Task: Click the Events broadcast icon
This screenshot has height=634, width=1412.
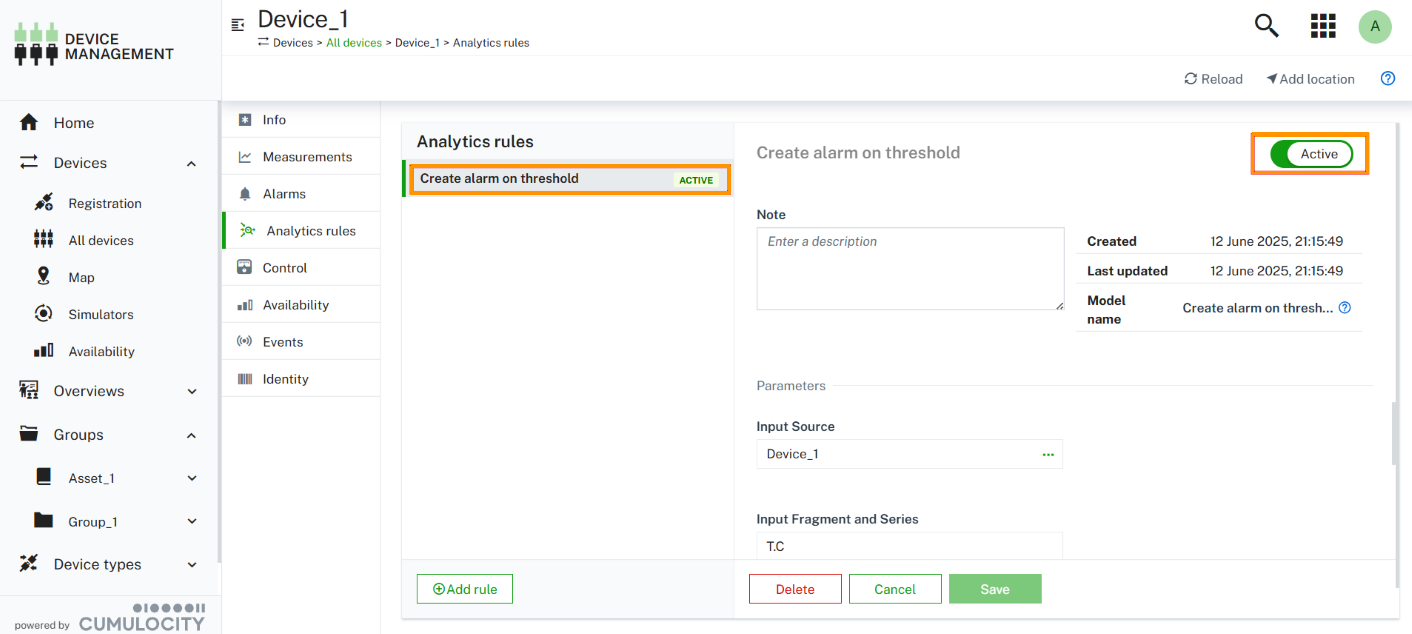Action: 244,342
